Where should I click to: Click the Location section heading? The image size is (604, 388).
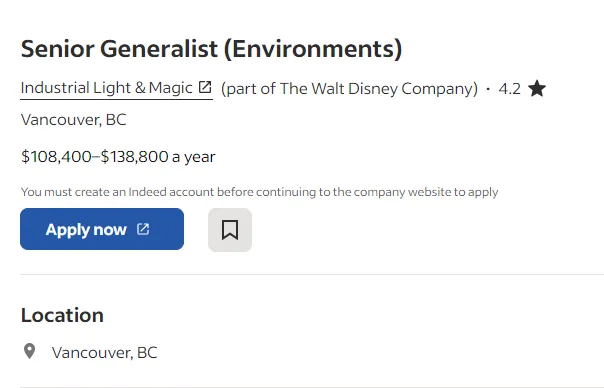[62, 315]
